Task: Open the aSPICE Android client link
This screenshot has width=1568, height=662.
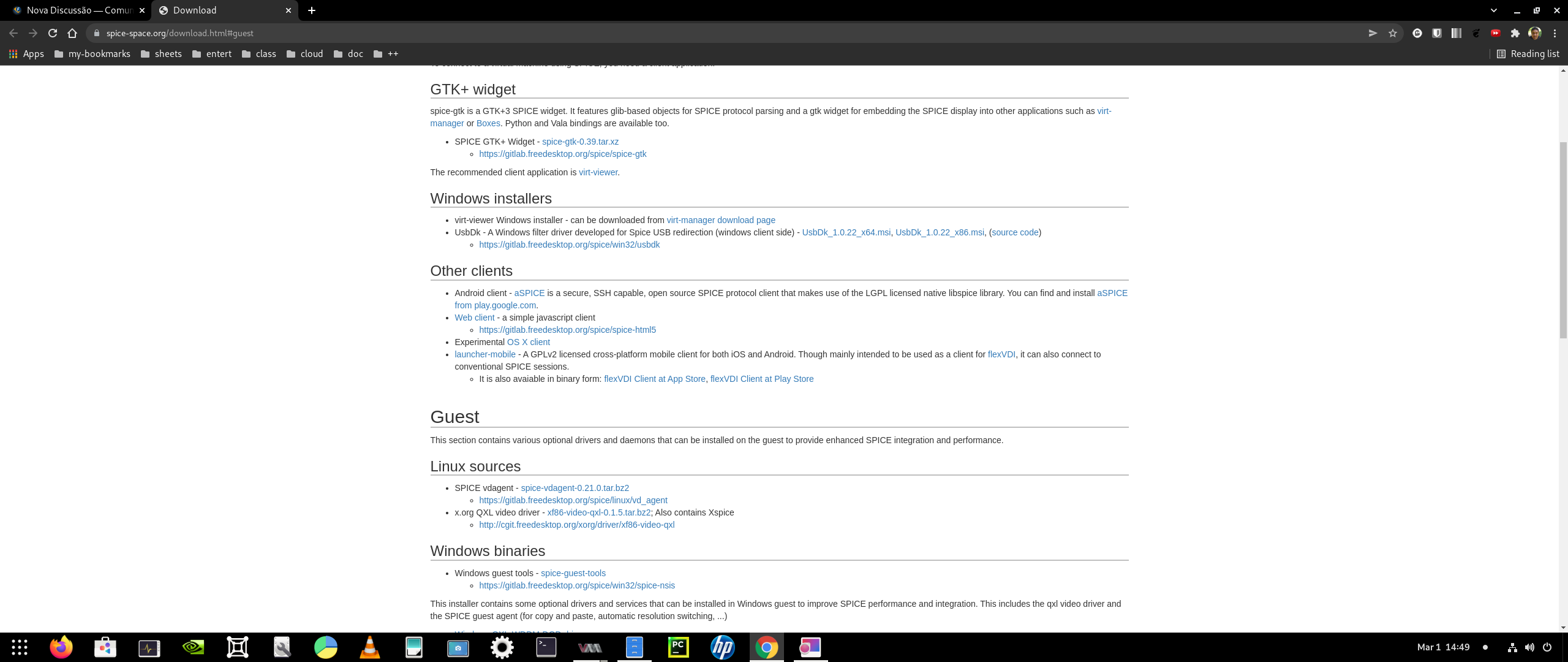Action: [529, 293]
